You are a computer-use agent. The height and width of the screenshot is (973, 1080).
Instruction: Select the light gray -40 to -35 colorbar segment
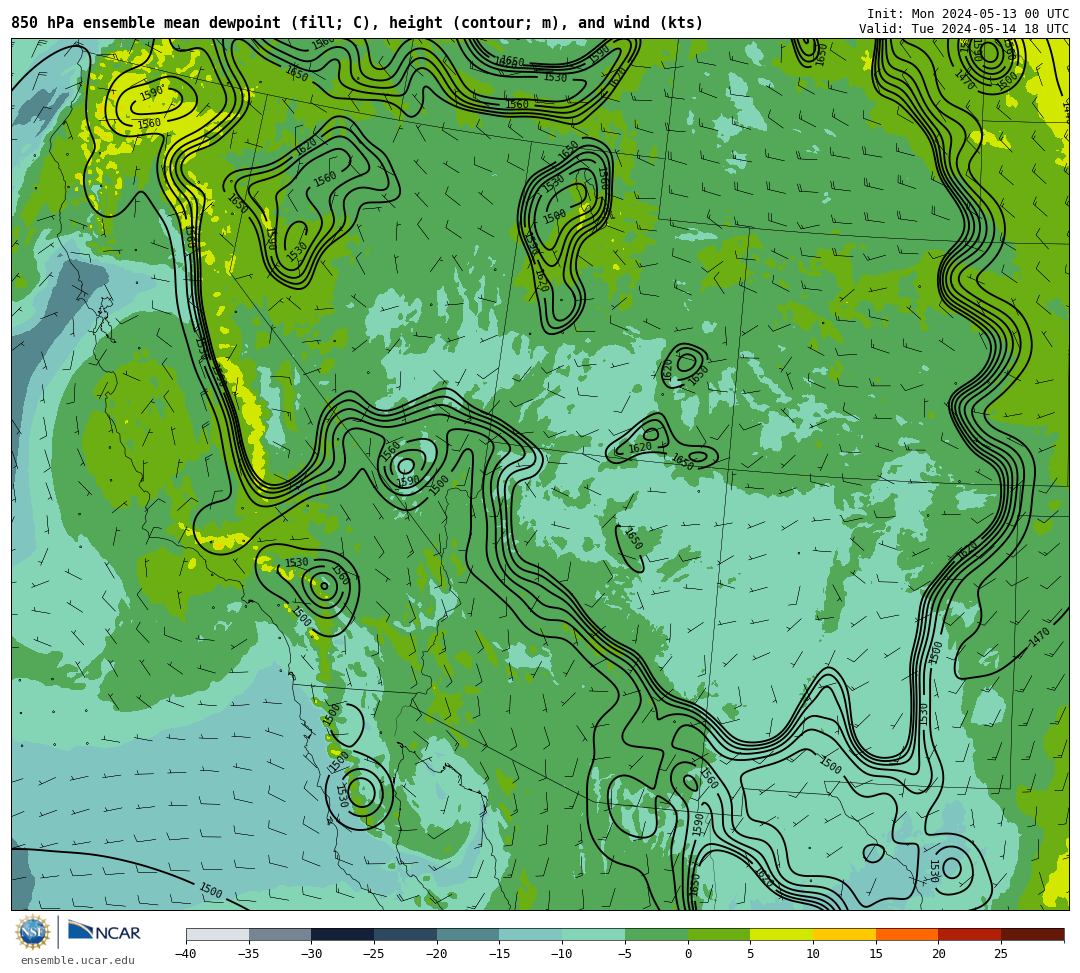pyautogui.click(x=218, y=934)
